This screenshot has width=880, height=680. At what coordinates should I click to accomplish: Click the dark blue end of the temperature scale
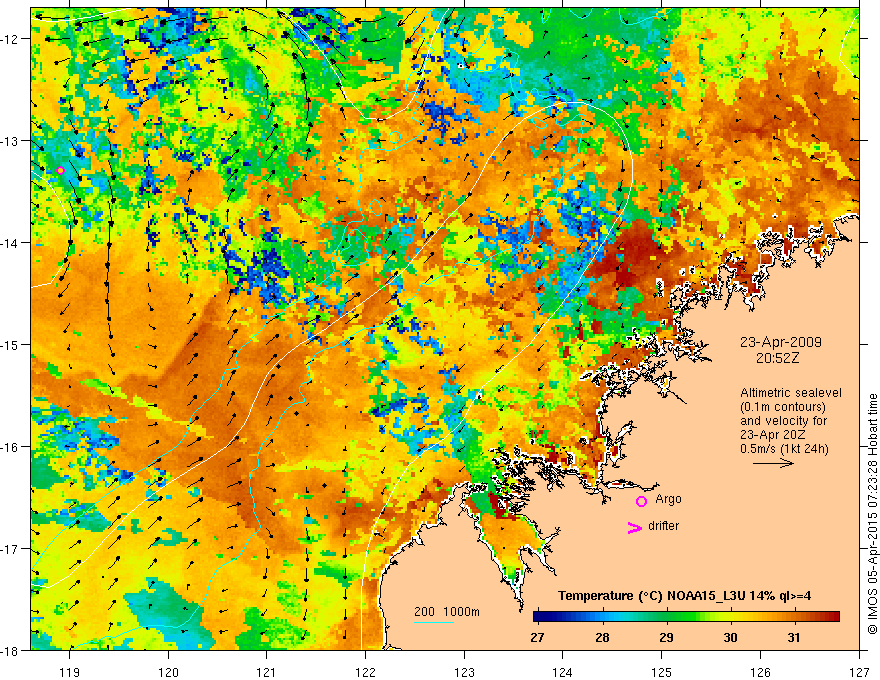pyautogui.click(x=538, y=617)
